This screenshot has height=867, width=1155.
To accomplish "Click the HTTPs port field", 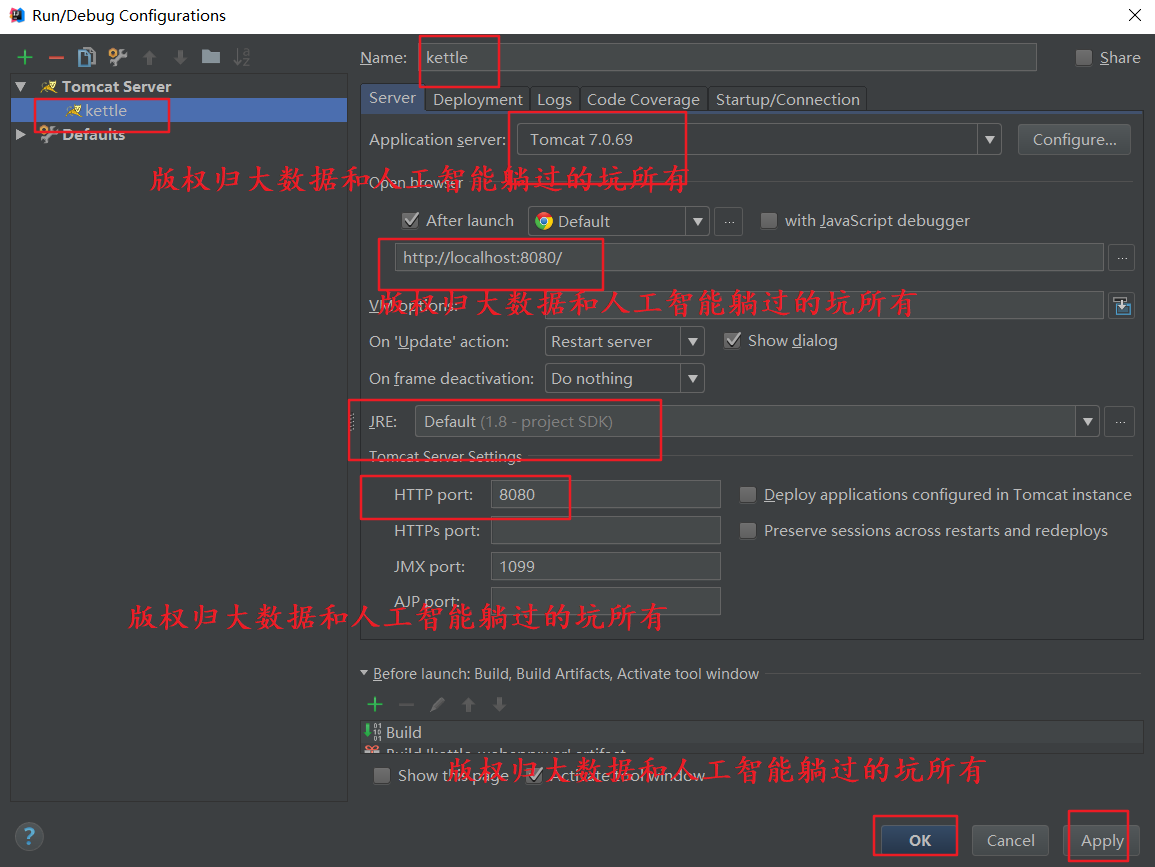I will pyautogui.click(x=605, y=530).
